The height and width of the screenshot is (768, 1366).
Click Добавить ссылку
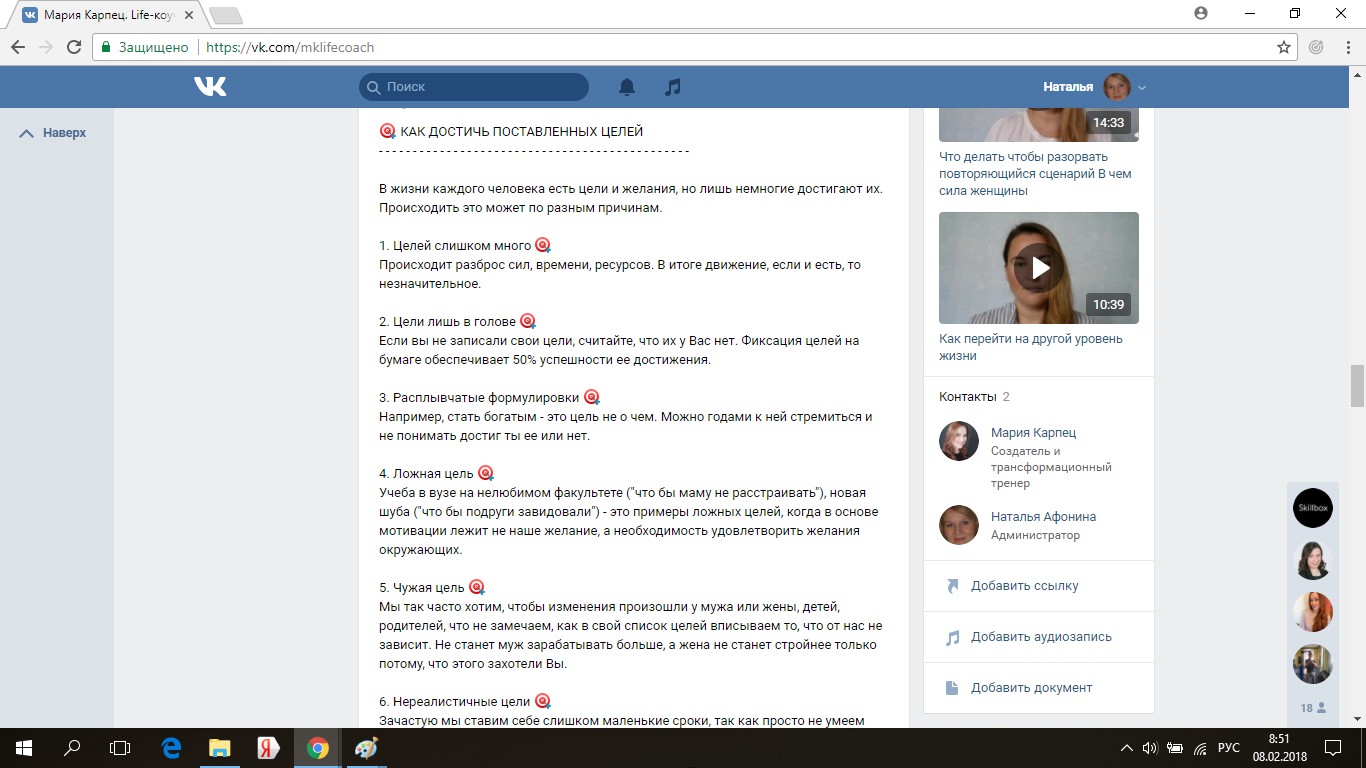[1024, 586]
